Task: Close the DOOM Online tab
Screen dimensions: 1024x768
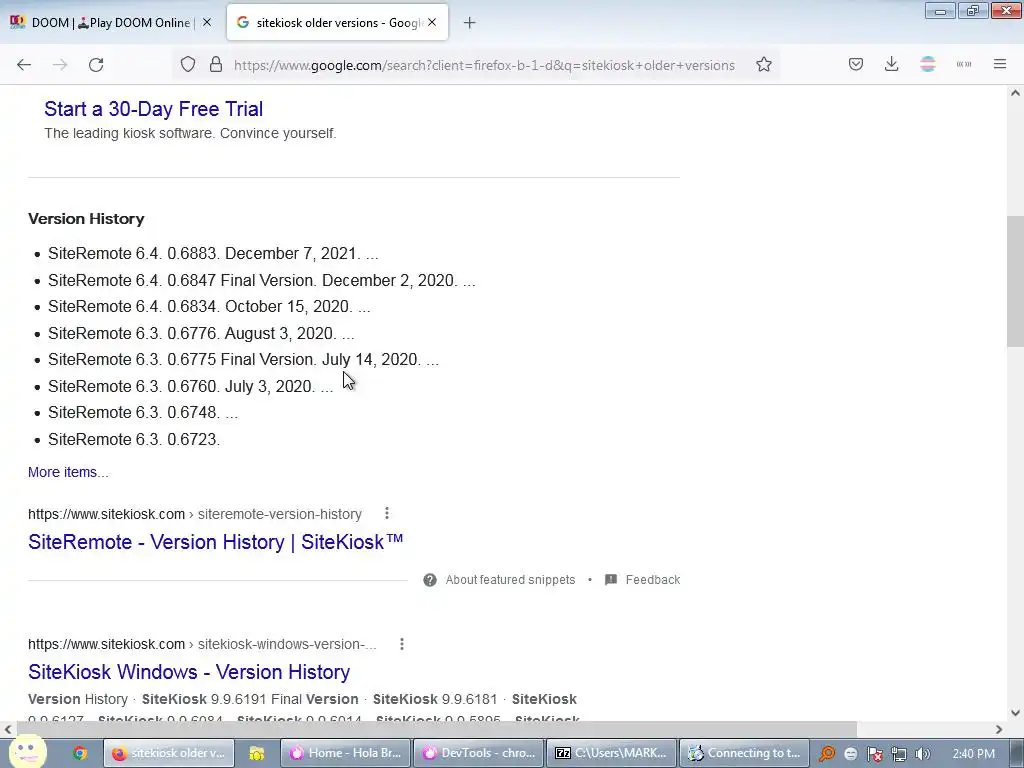Action: 207,22
